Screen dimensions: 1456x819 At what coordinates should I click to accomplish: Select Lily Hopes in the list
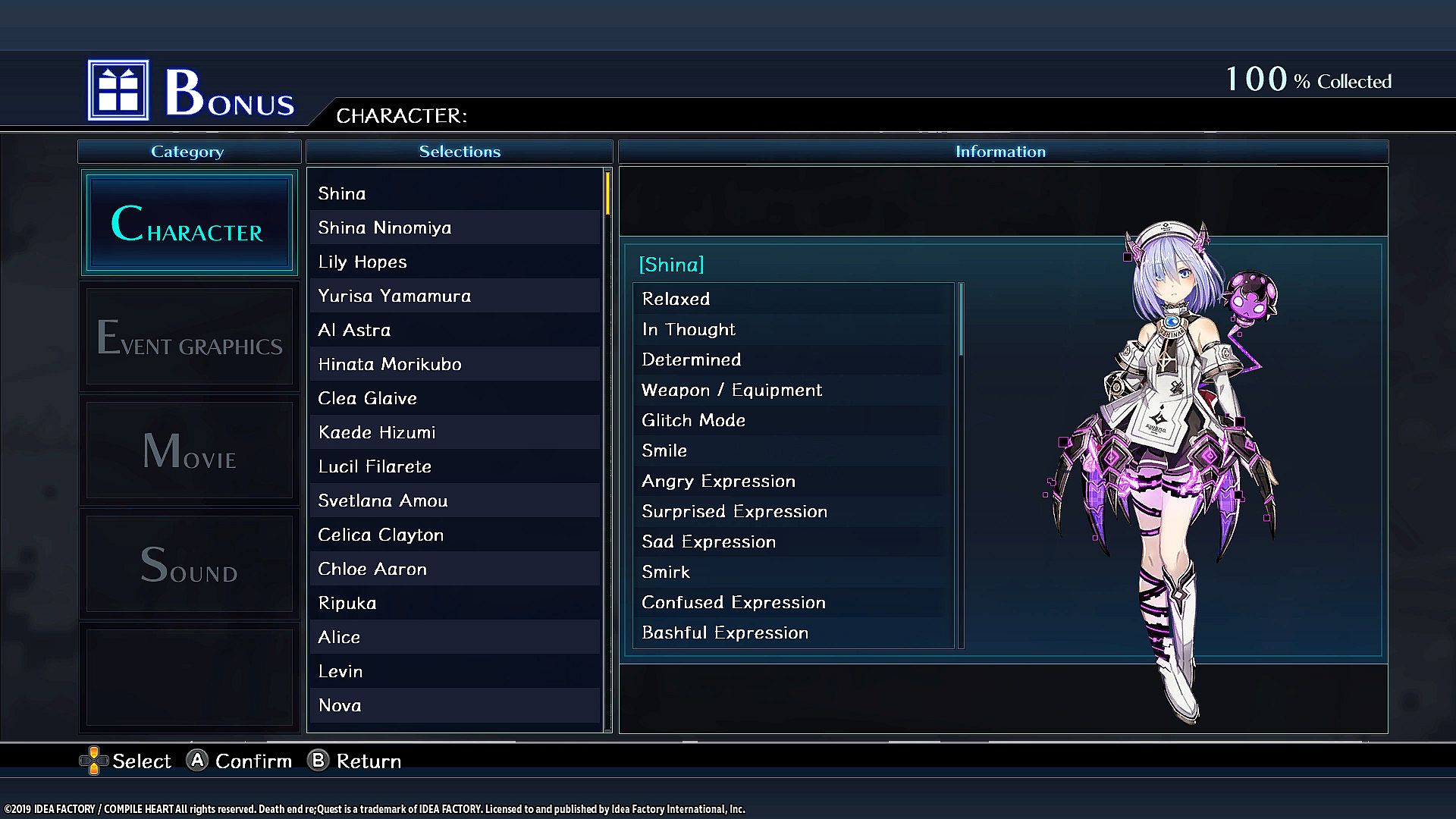(x=455, y=262)
